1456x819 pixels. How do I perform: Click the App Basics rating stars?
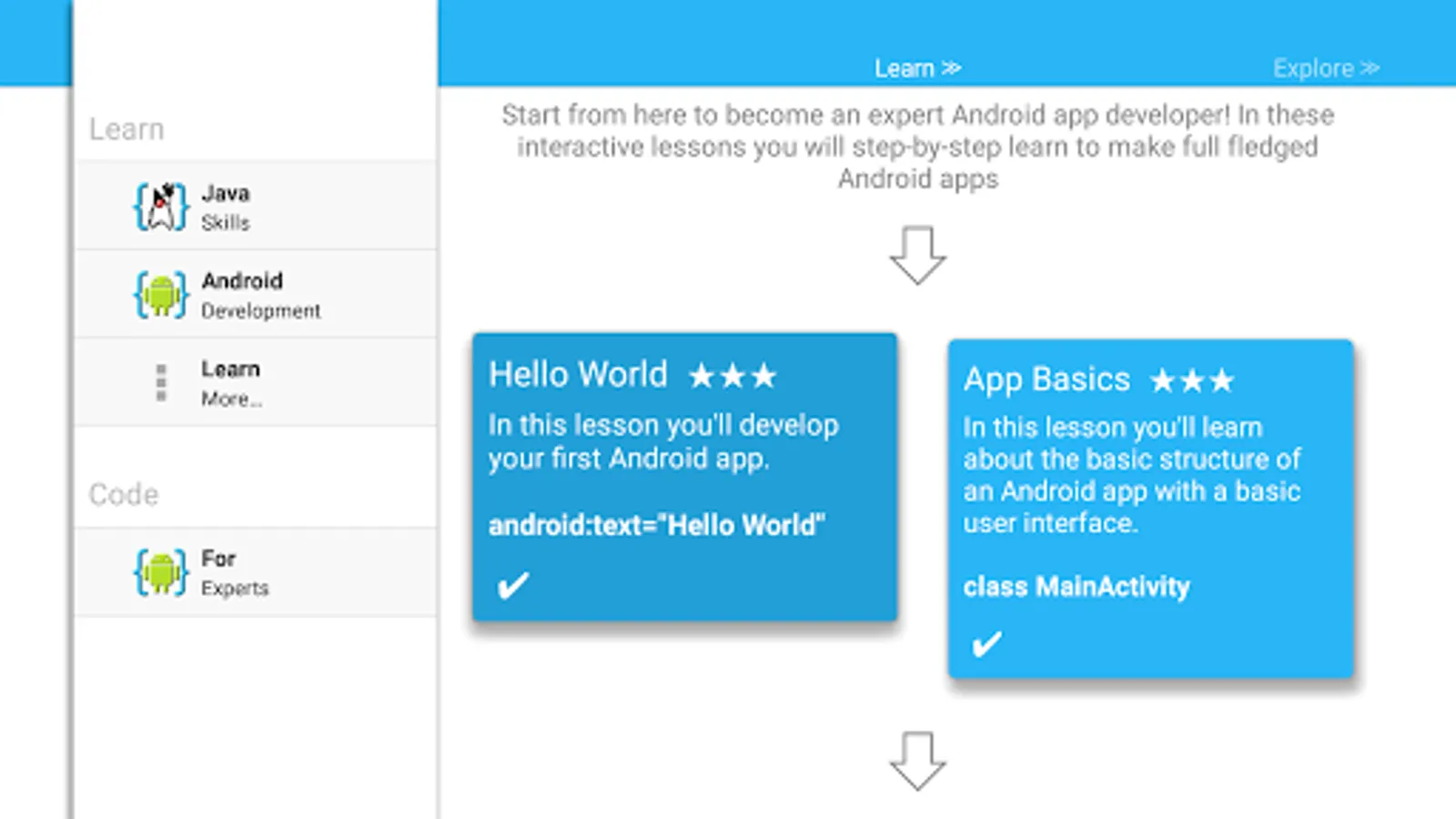coord(1192,380)
